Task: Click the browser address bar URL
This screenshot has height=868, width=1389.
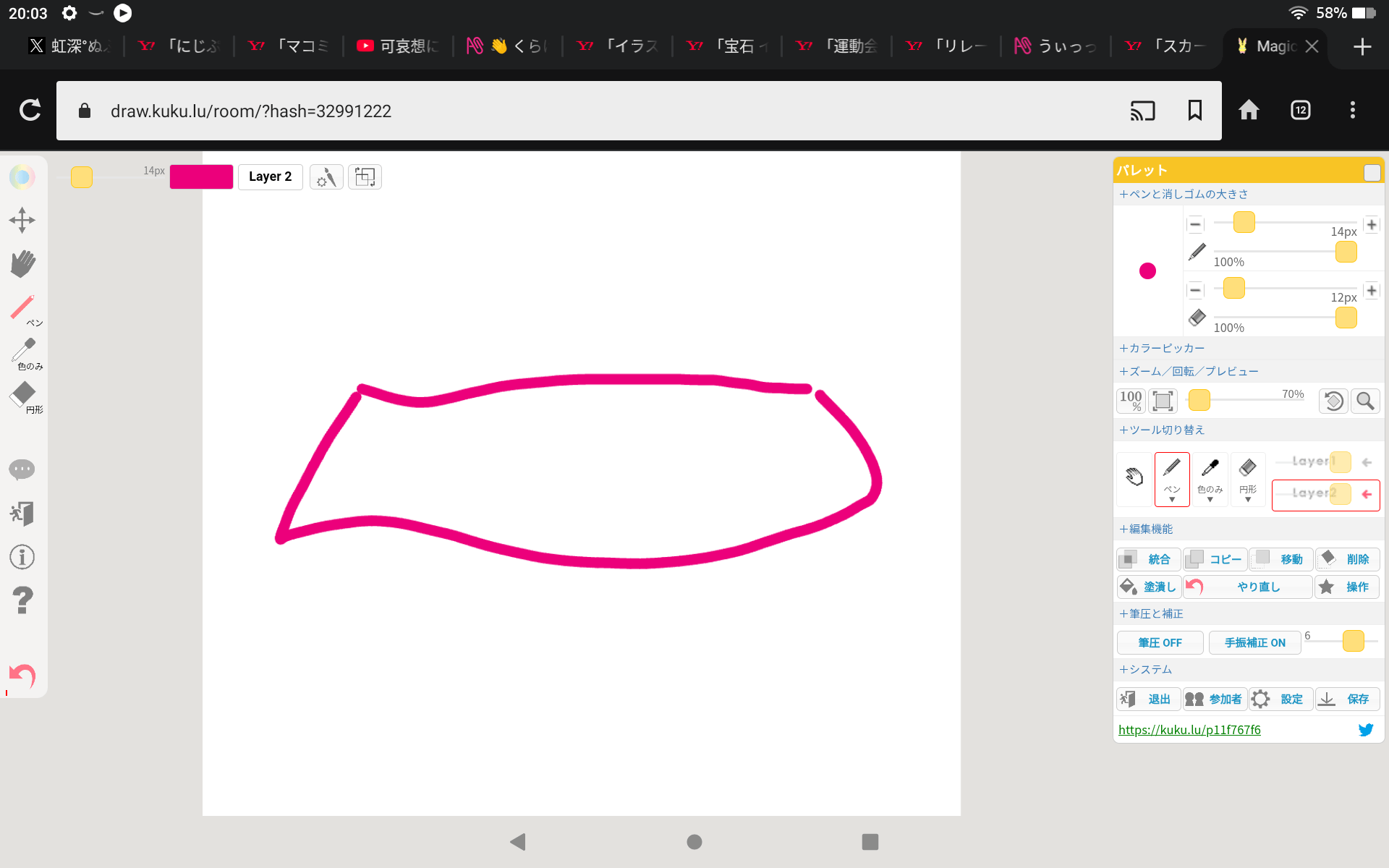Action: [x=251, y=111]
